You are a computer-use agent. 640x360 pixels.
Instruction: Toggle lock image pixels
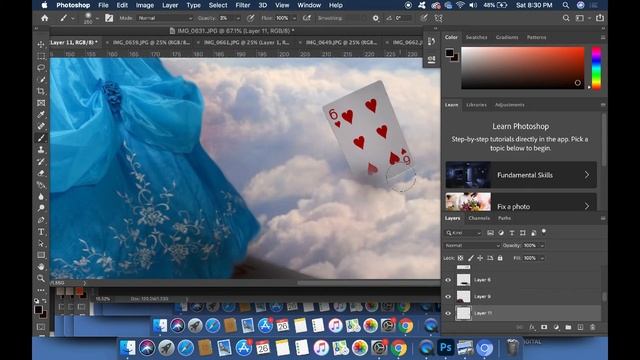tap(471, 258)
